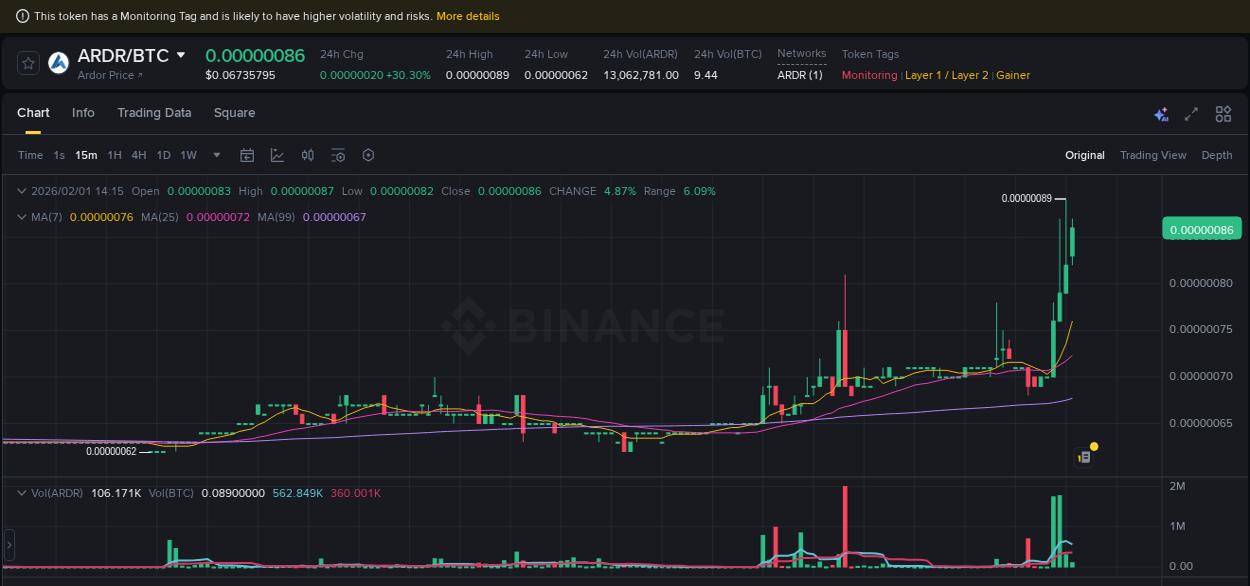This screenshot has width=1250, height=586.
Task: Open the chart layout grid icon
Action: (x=1223, y=114)
